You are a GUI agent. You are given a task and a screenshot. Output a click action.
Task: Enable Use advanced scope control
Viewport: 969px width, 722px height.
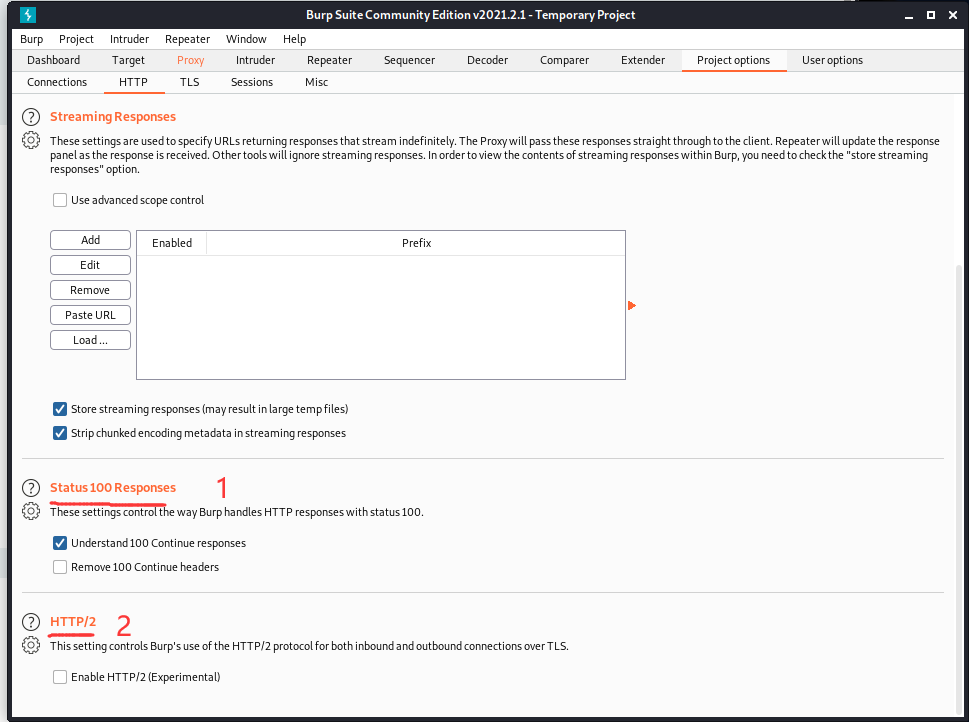60,200
